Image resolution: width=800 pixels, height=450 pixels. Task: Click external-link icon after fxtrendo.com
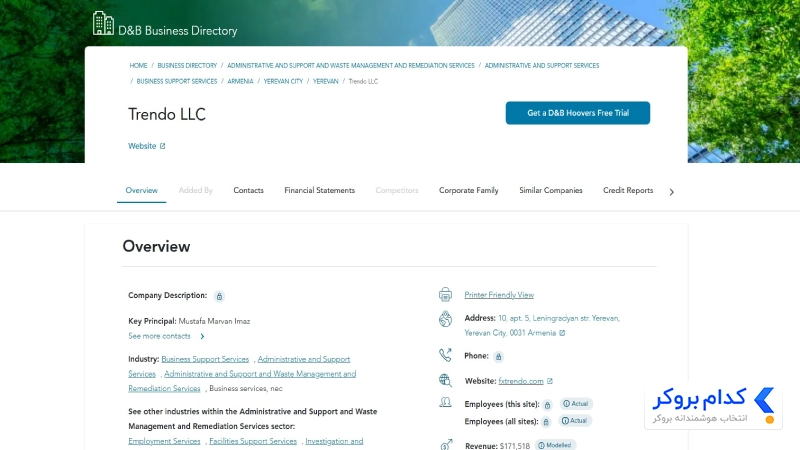(550, 381)
